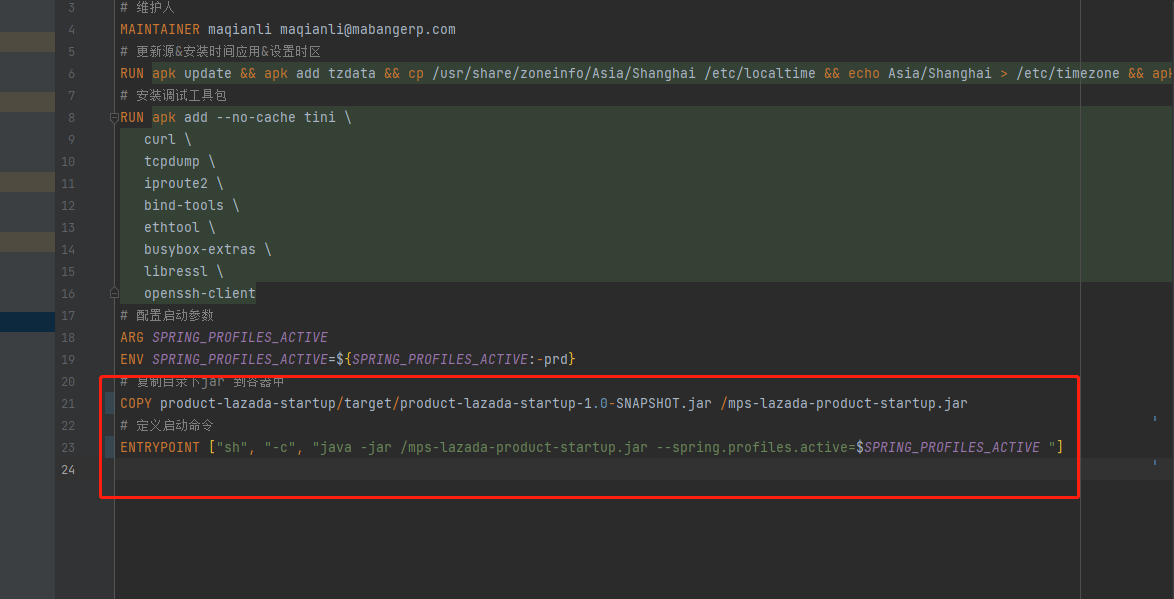The image size is (1174, 599).
Task: Click the /mps-lazada-product-startup.jar destination in COPY line
Action: (843, 404)
